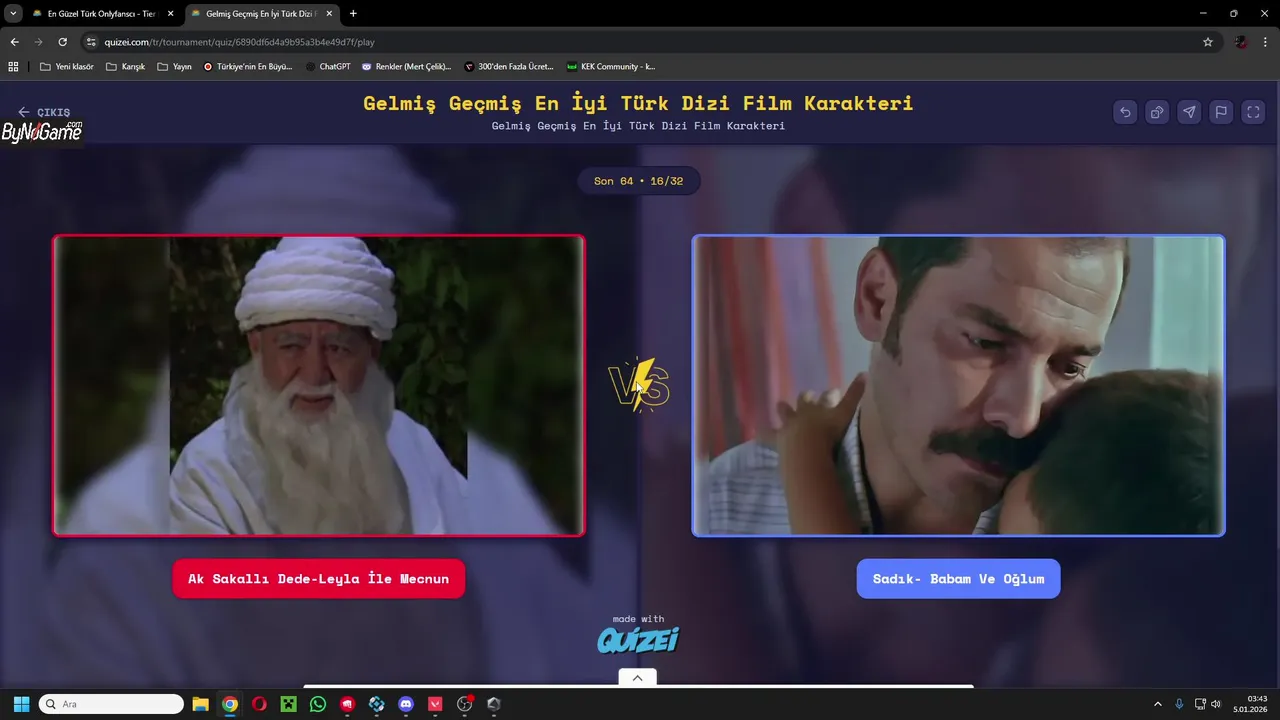
Task: Share the quiz via paper plane icon
Action: point(1189,112)
